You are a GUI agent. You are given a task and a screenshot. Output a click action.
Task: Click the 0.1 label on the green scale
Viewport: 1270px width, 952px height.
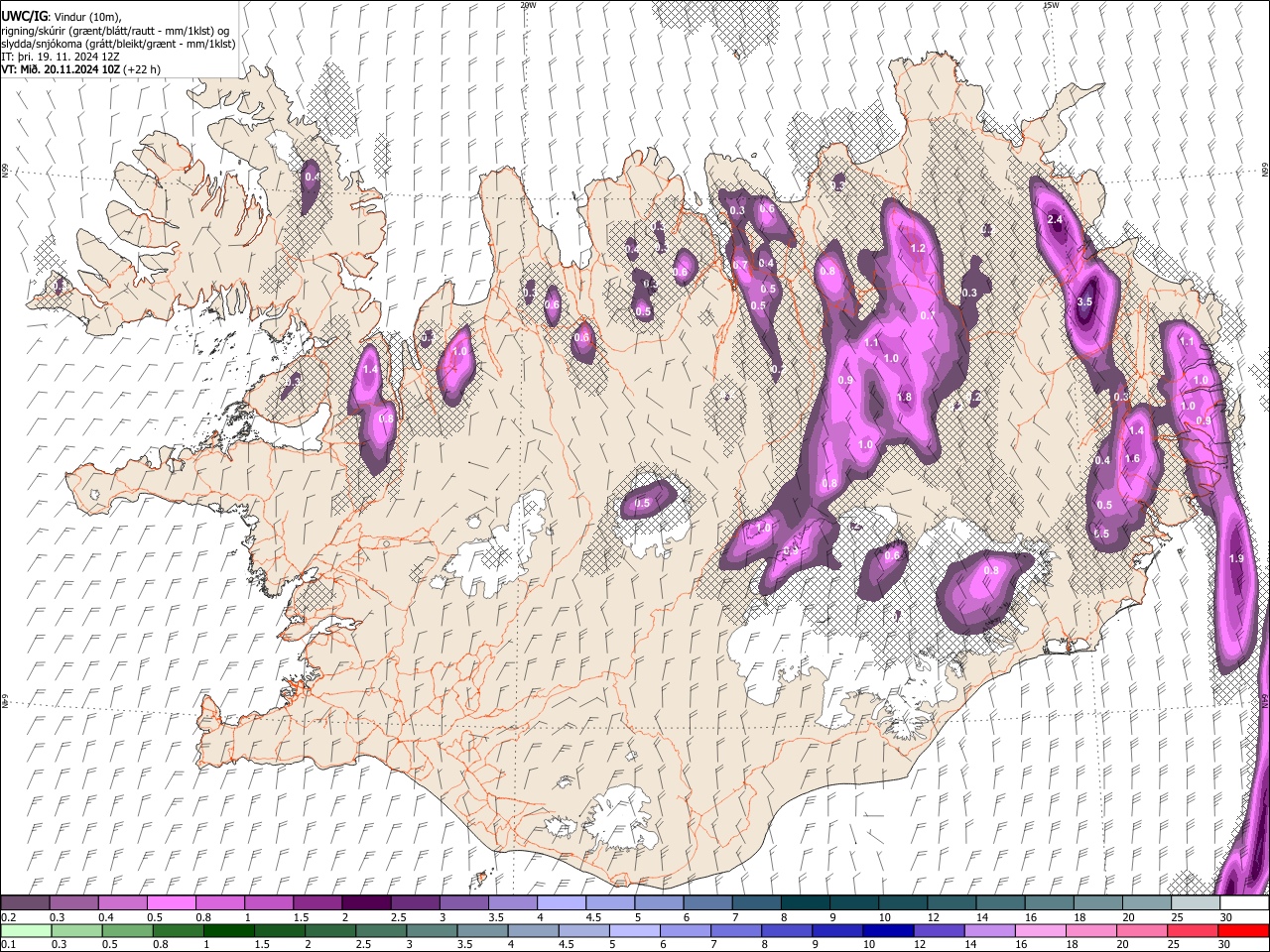point(8,945)
